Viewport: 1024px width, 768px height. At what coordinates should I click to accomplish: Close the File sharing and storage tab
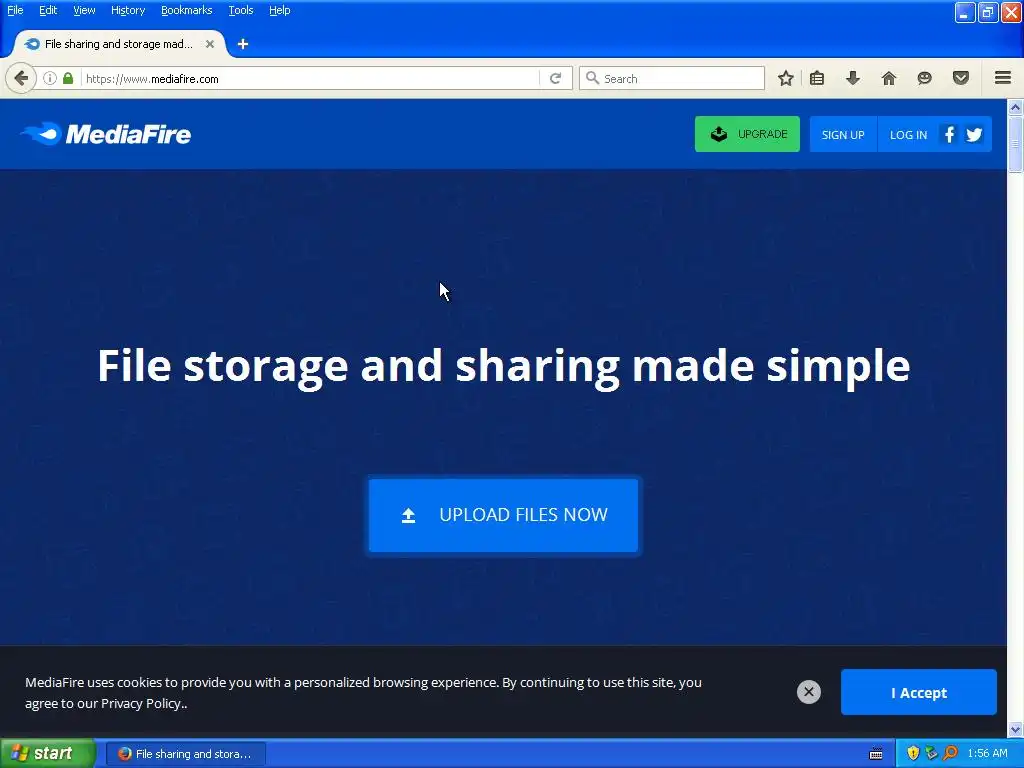[x=210, y=44]
